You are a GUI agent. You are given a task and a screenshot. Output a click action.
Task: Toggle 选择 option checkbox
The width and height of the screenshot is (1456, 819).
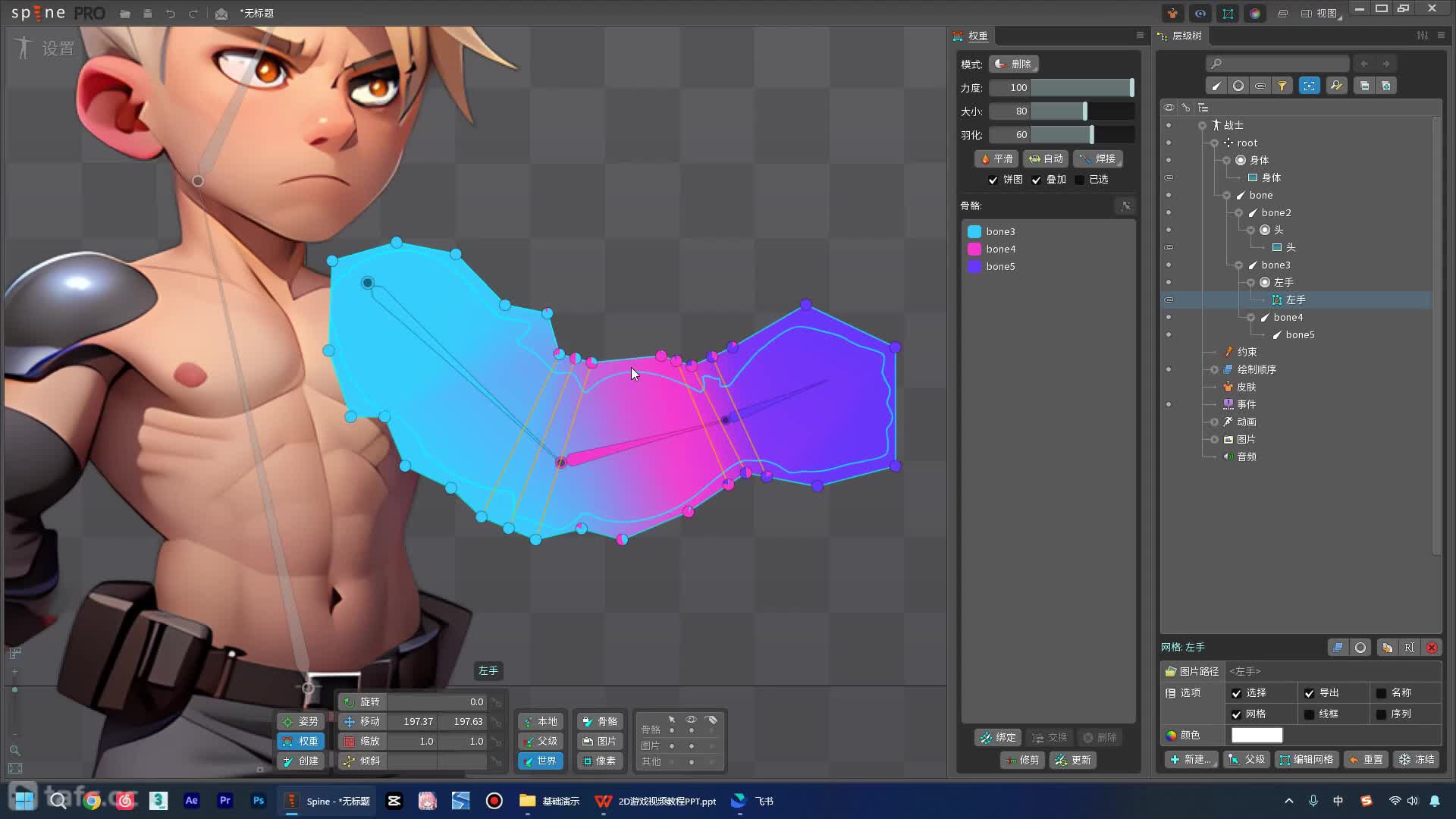pos(1236,693)
